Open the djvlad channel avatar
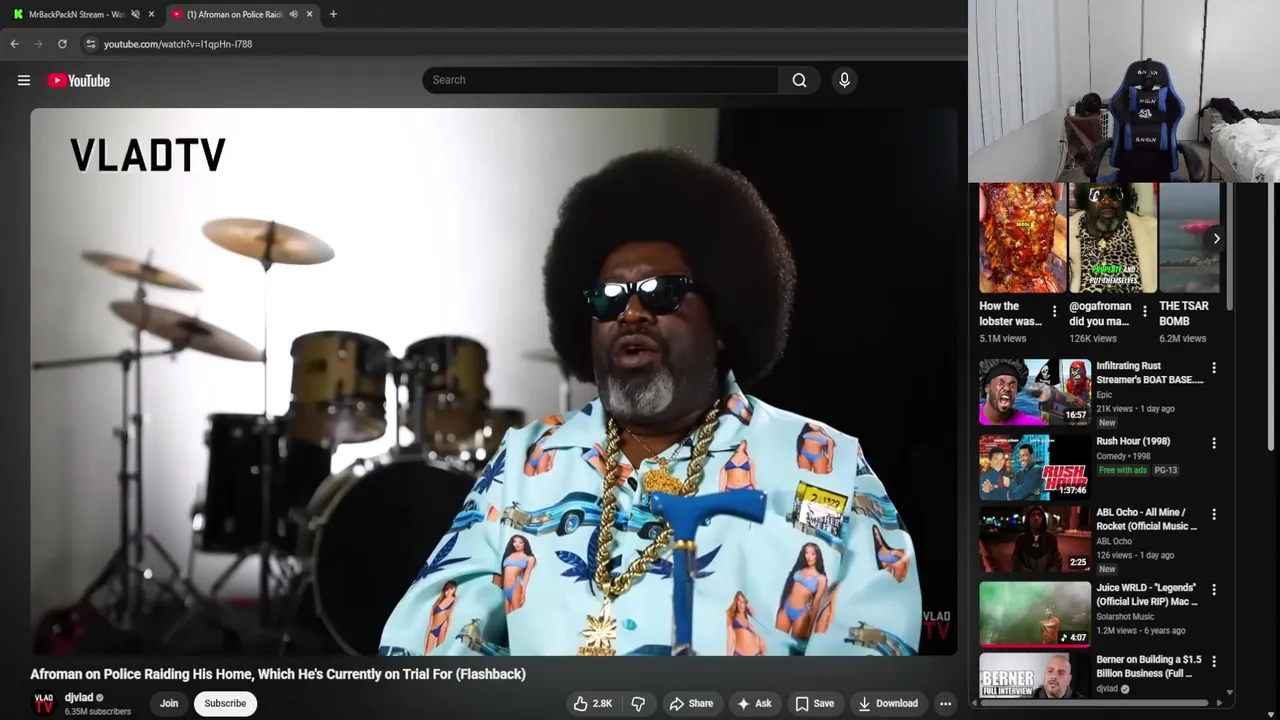 coord(44,704)
